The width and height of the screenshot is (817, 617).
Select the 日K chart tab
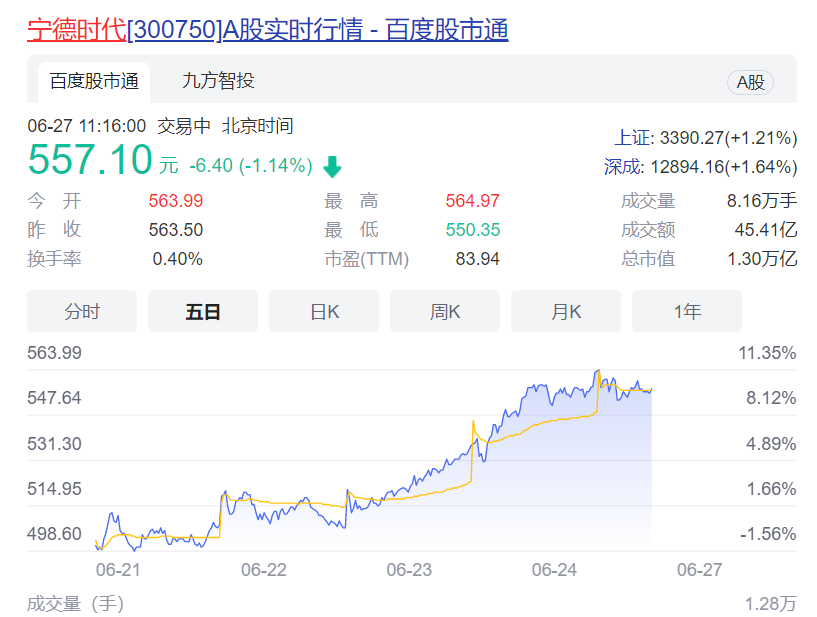(x=324, y=311)
